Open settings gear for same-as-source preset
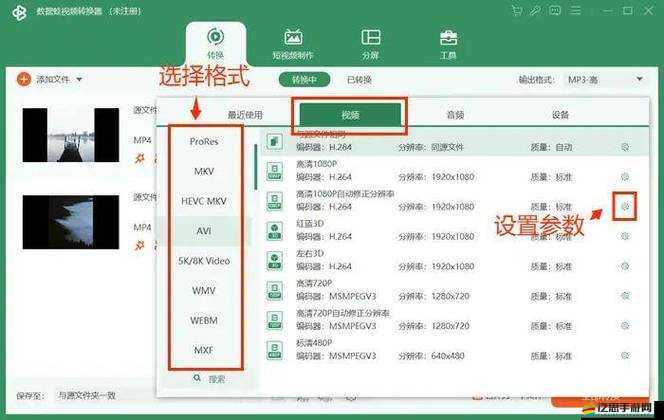Image resolution: width=664 pixels, height=420 pixels. (625, 147)
